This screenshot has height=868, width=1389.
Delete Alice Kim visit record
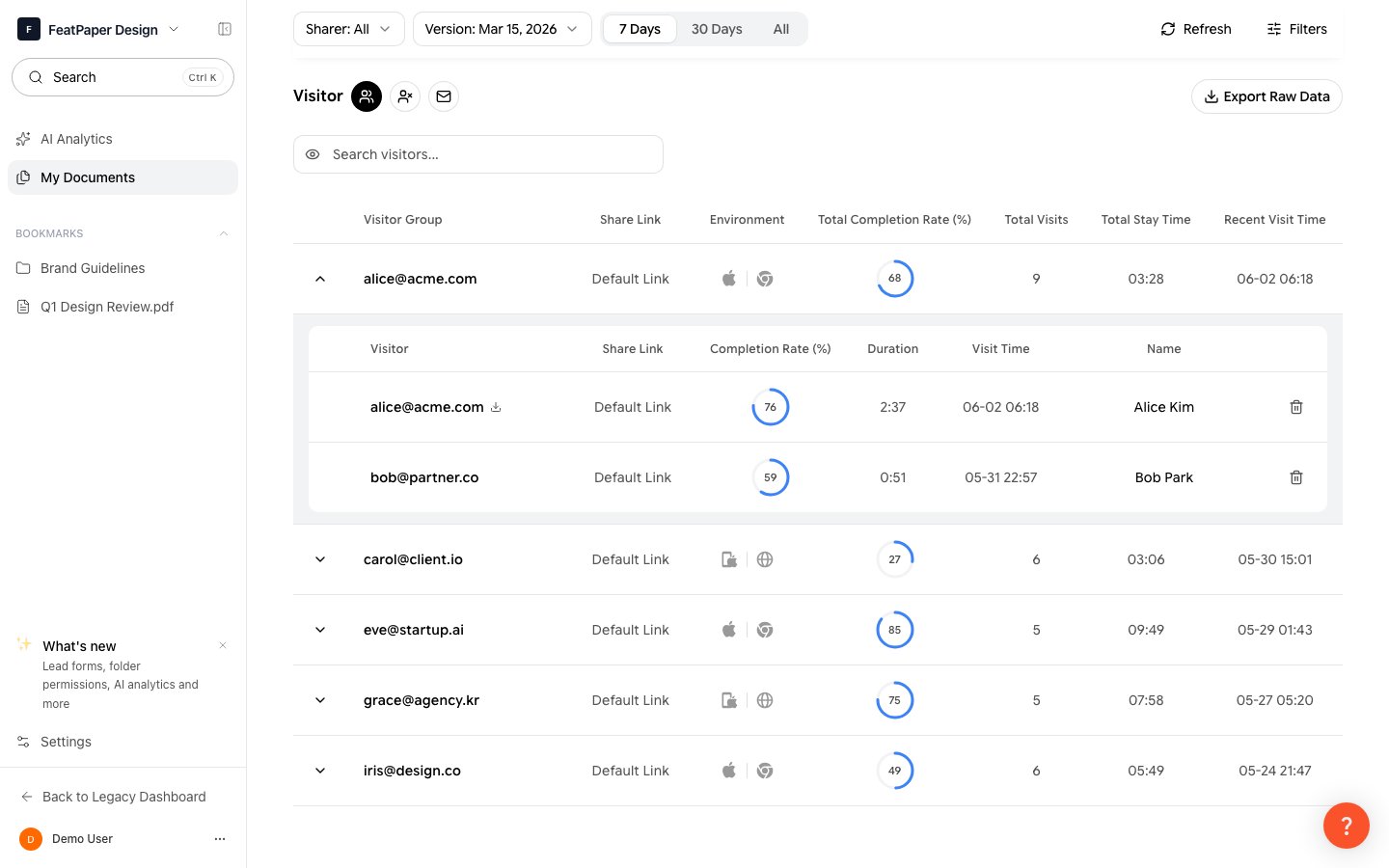click(x=1296, y=407)
